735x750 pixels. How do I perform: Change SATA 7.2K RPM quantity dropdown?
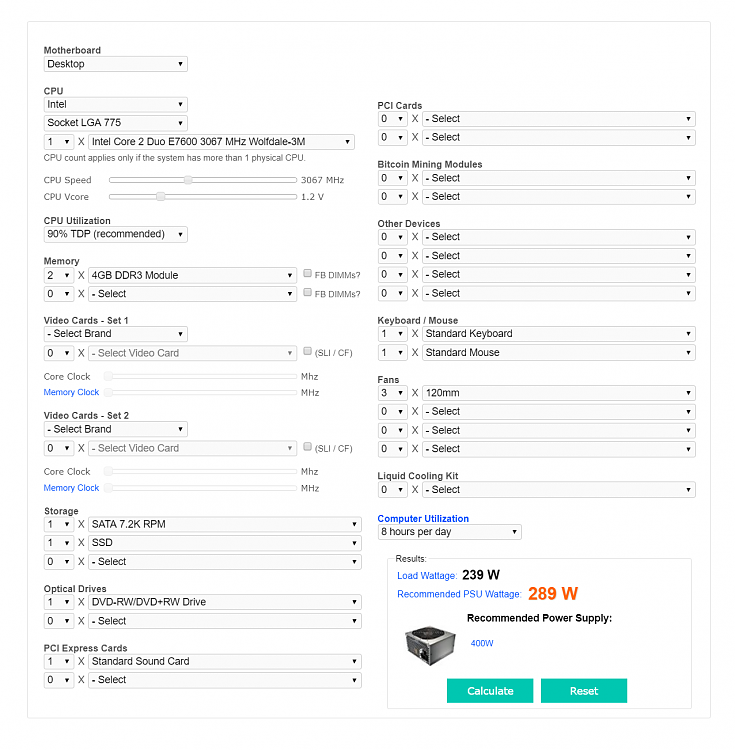click(59, 524)
